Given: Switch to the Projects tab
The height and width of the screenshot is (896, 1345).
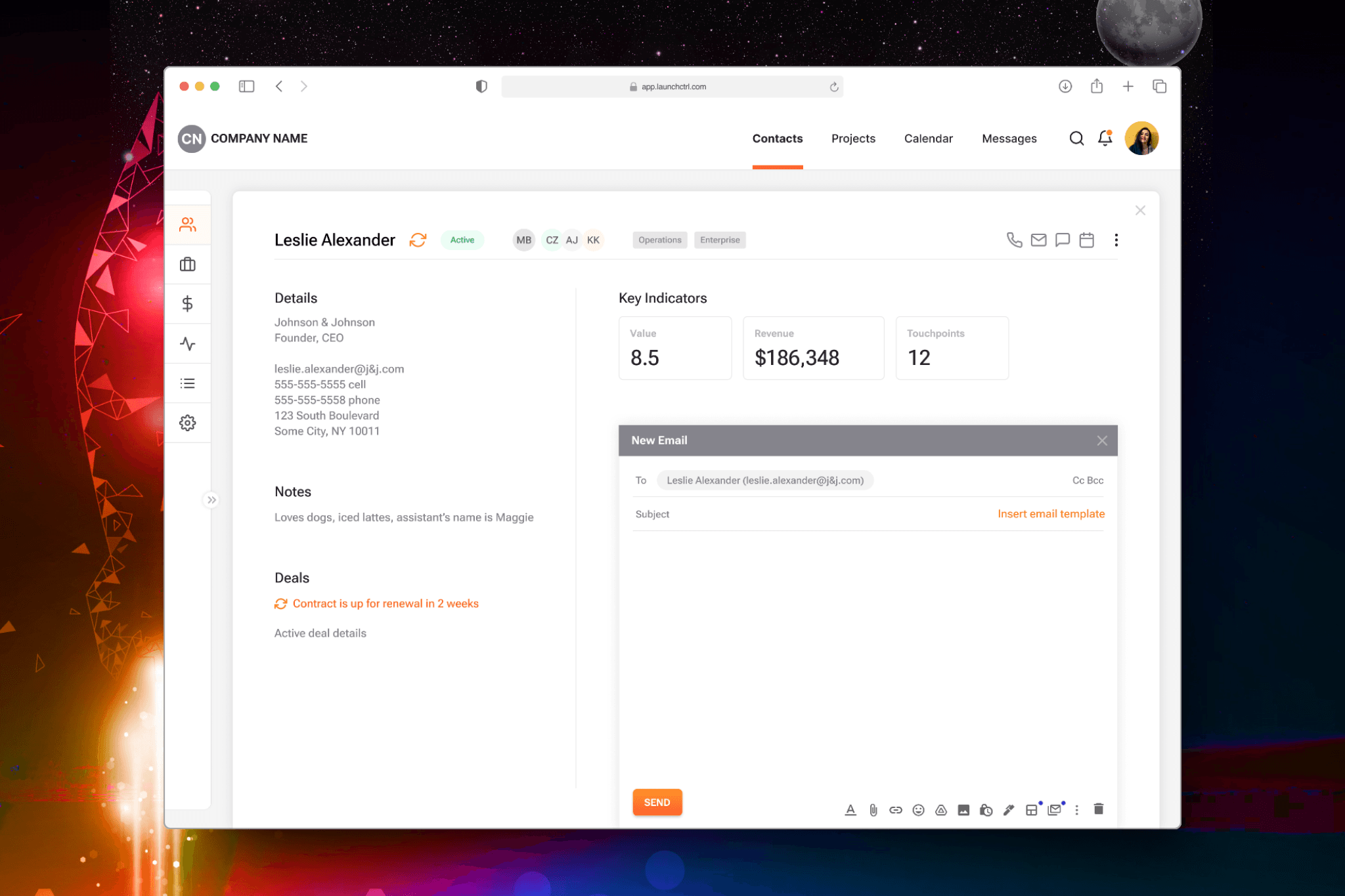Looking at the screenshot, I should 853,139.
